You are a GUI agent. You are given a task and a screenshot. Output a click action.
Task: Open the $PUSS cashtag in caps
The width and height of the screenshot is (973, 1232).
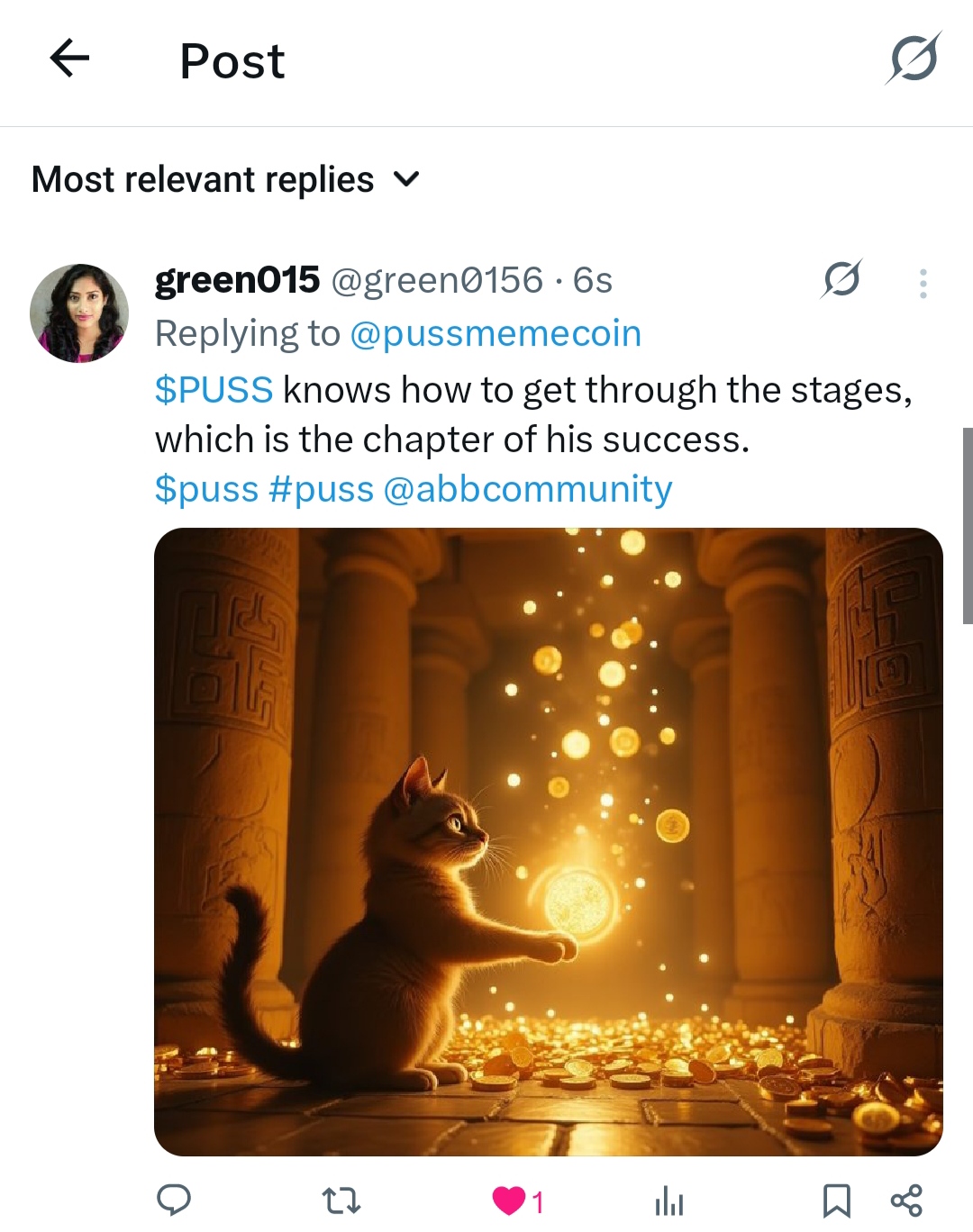(x=214, y=390)
